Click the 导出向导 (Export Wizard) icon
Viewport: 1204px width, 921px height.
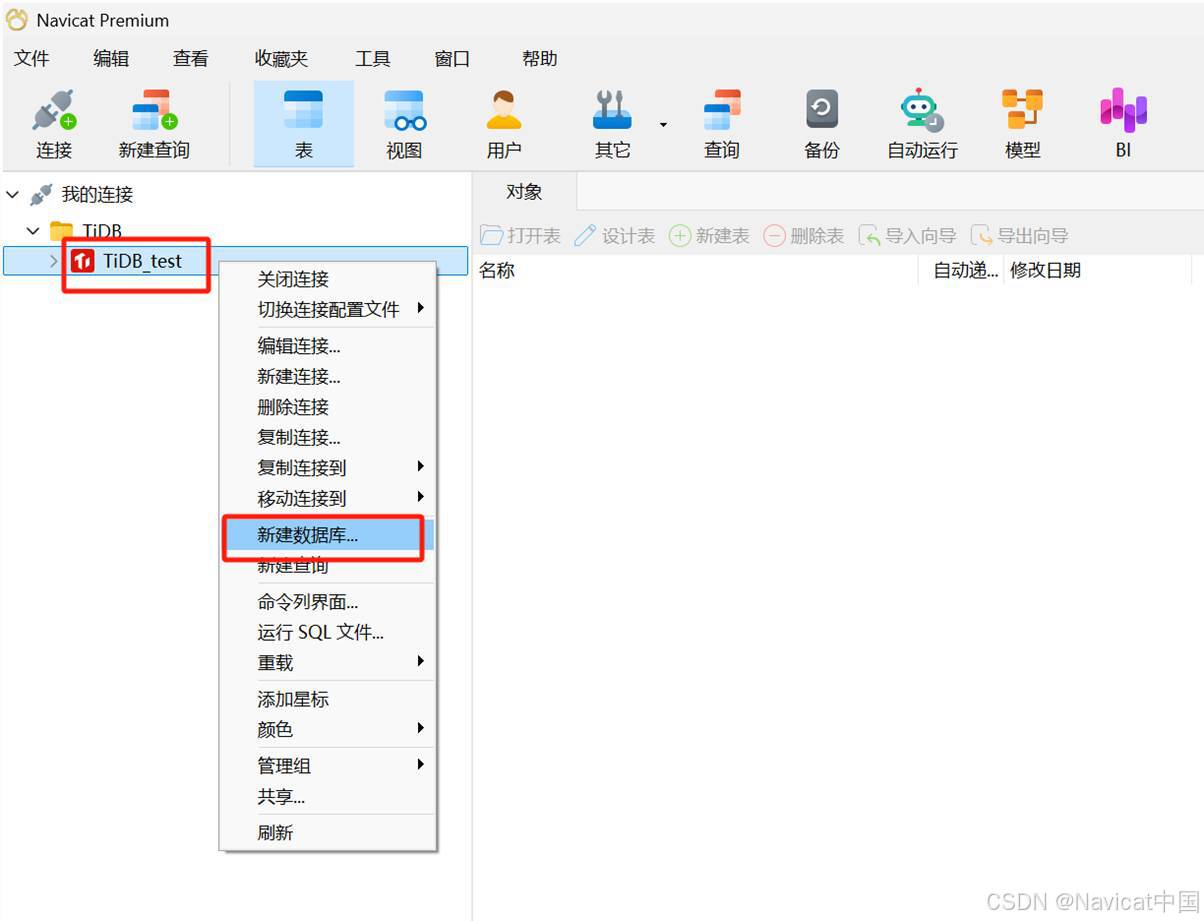(982, 235)
